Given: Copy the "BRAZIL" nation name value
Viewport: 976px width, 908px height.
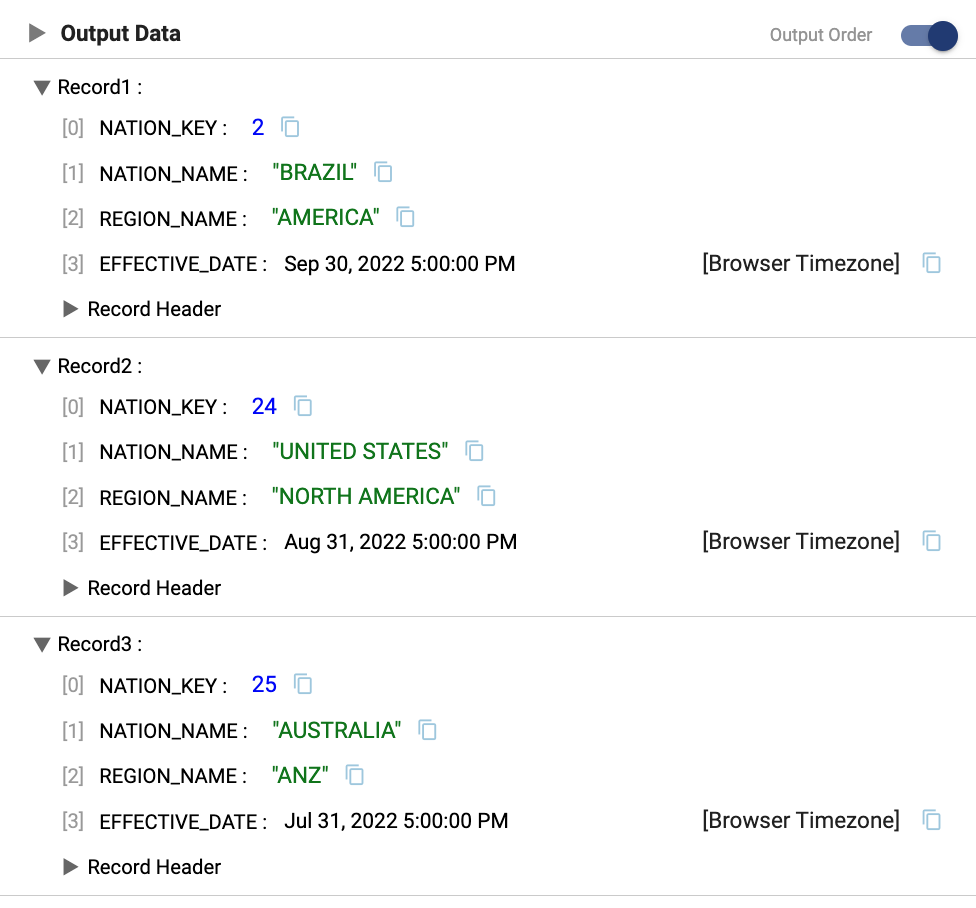Looking at the screenshot, I should pyautogui.click(x=383, y=172).
